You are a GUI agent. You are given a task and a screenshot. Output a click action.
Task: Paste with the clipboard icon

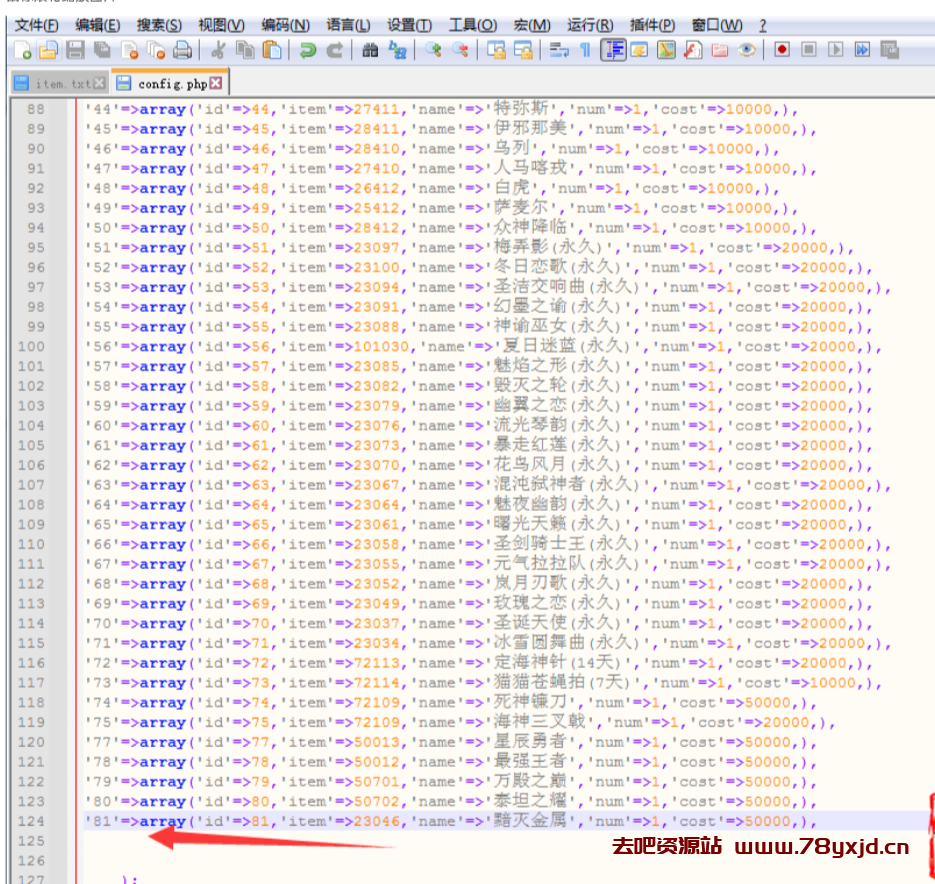coord(272,50)
